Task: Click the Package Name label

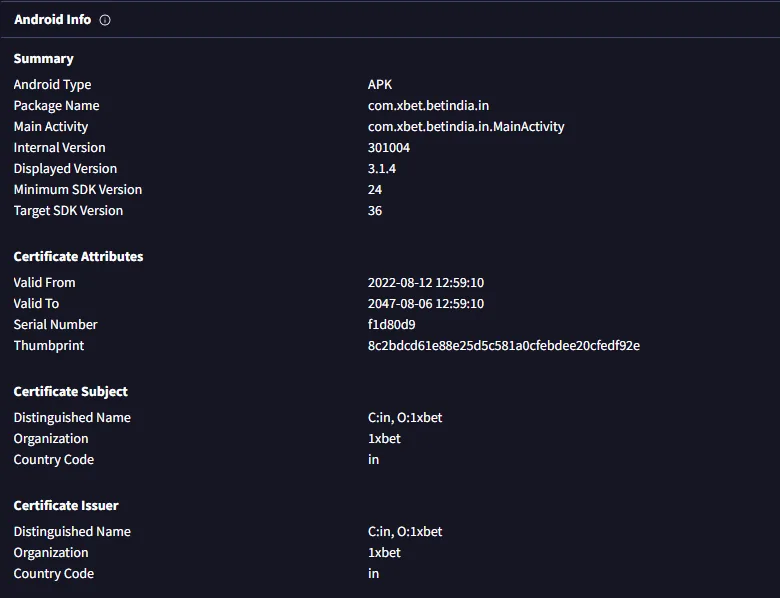Action: point(56,105)
